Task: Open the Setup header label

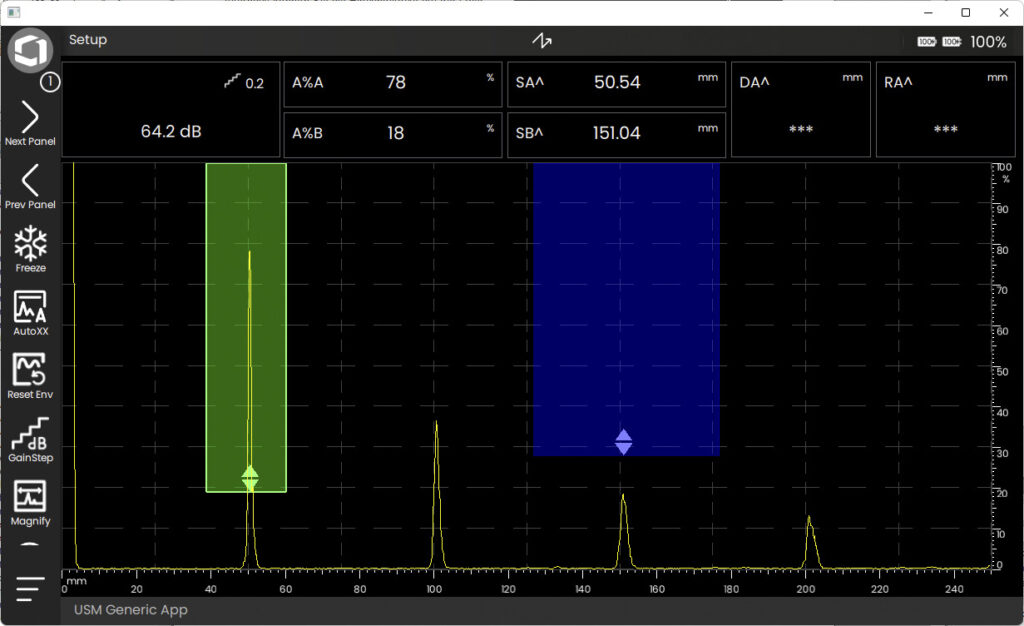Action: tap(88, 40)
